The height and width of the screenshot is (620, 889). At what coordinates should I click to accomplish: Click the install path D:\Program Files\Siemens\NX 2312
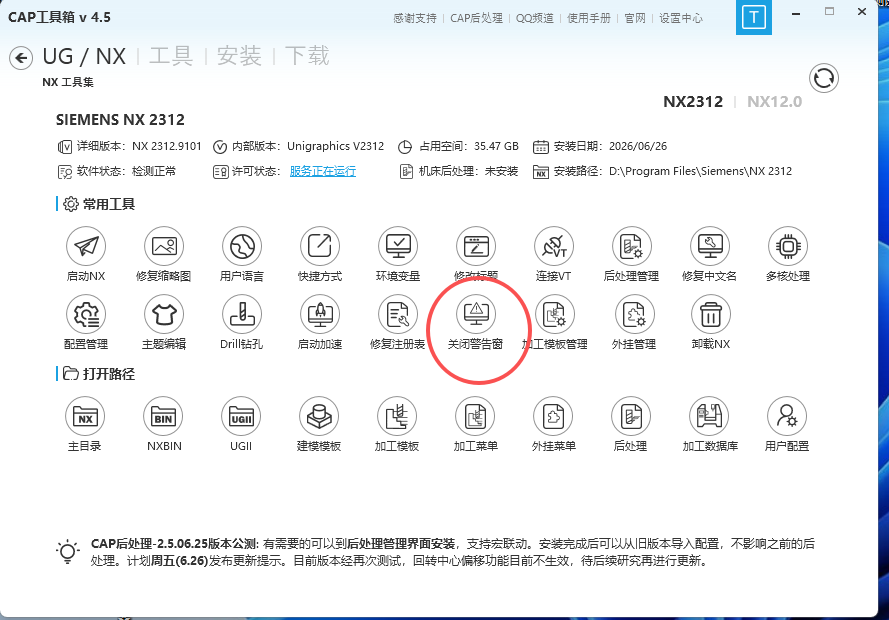[x=700, y=171]
